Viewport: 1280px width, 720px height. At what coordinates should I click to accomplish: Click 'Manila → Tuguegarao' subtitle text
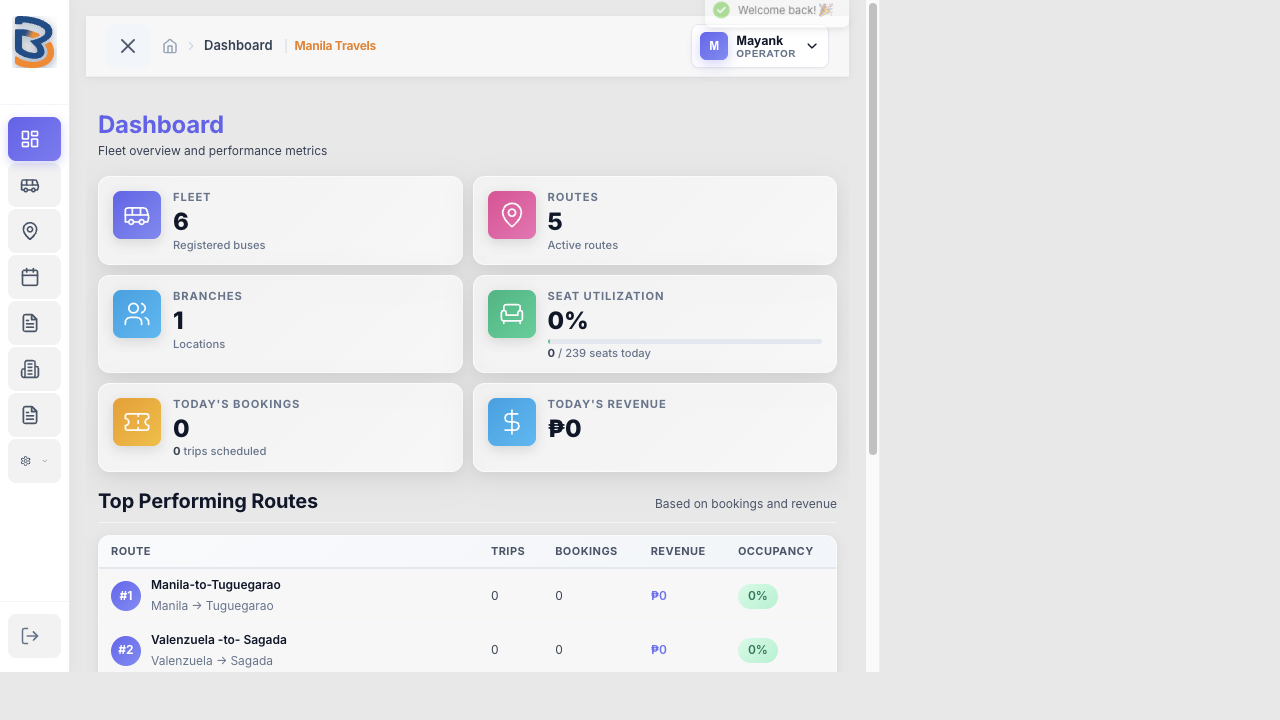coord(212,606)
